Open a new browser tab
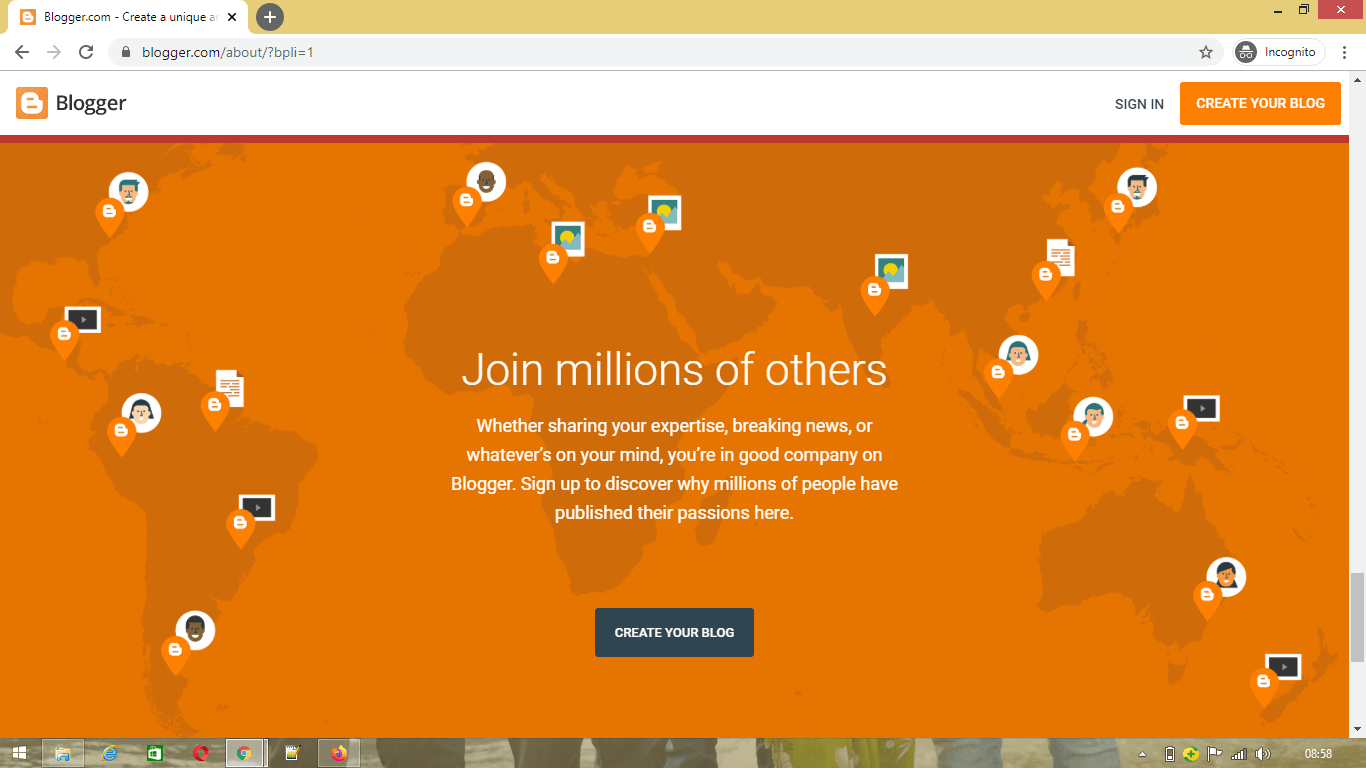The width and height of the screenshot is (1366, 768). click(270, 17)
